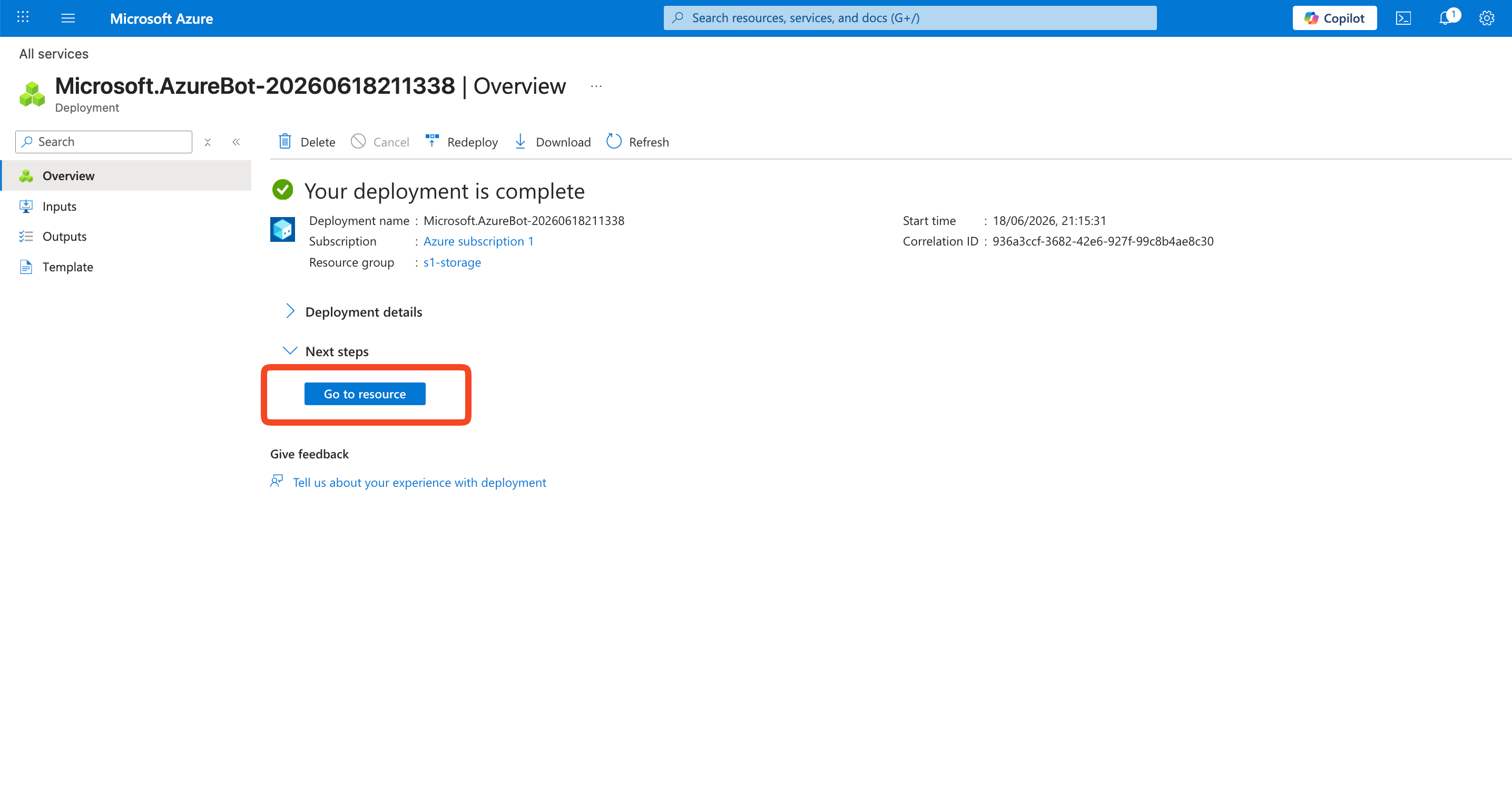Expand the Deployment details section

tap(353, 312)
